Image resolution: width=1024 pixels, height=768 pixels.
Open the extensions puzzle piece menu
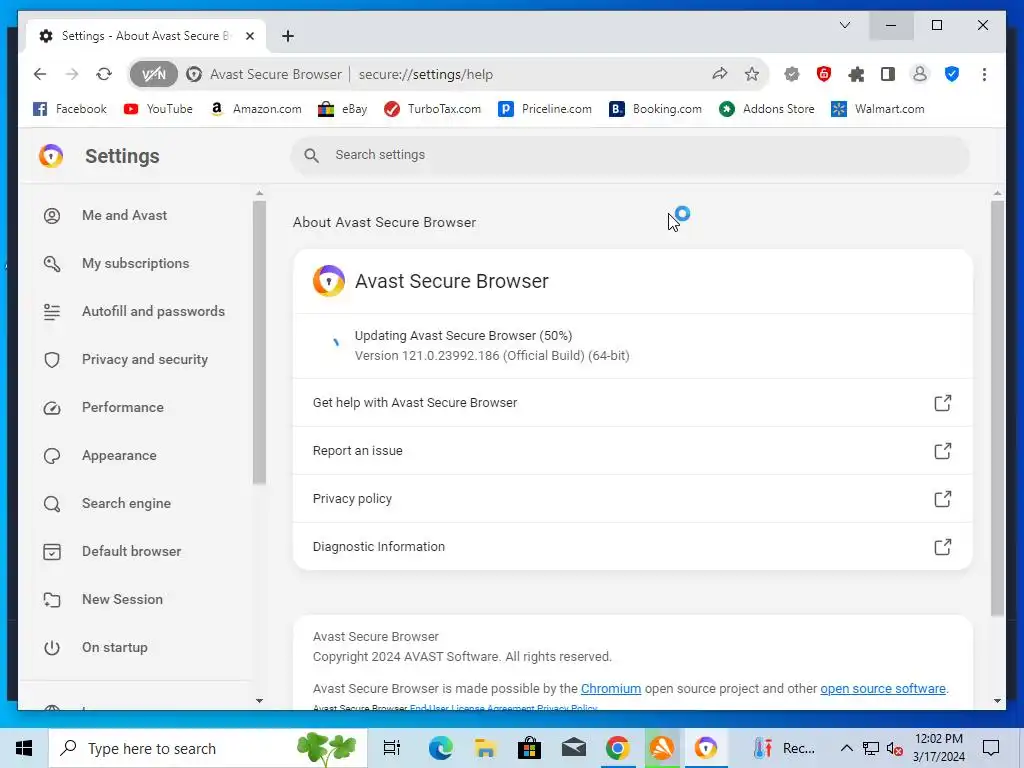[856, 74]
